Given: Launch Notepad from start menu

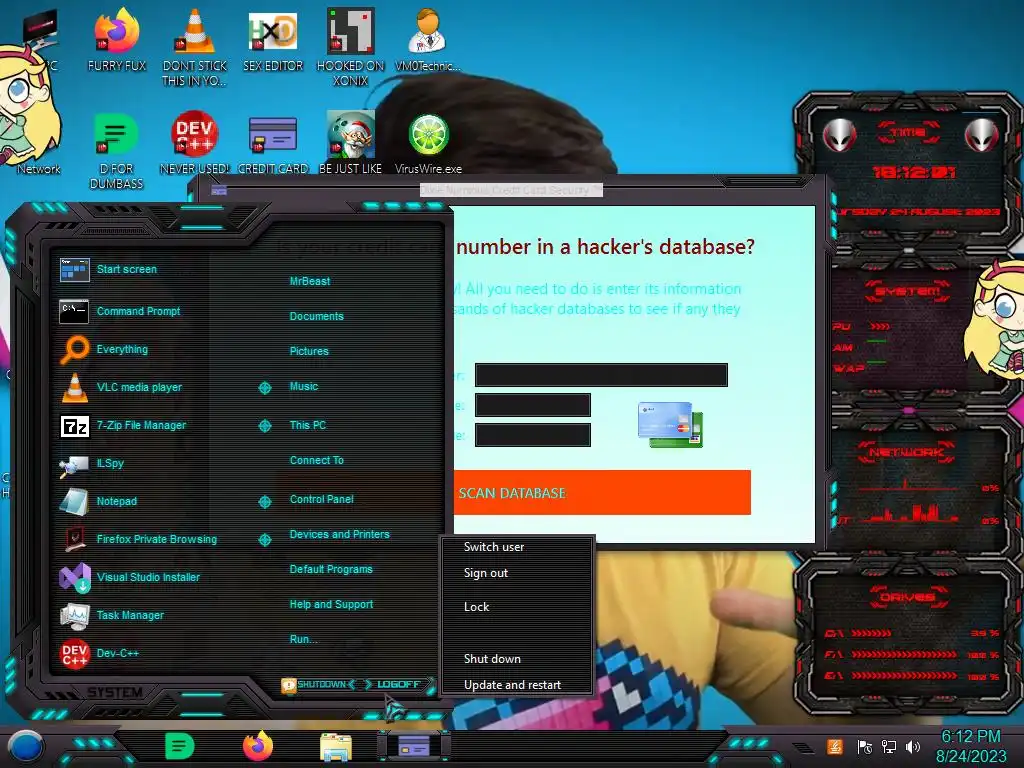Looking at the screenshot, I should [98, 502].
